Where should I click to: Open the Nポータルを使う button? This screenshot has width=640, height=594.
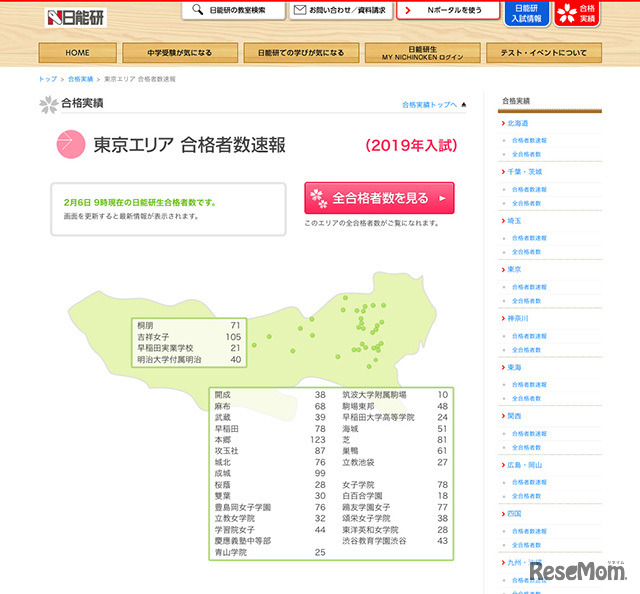(448, 10)
